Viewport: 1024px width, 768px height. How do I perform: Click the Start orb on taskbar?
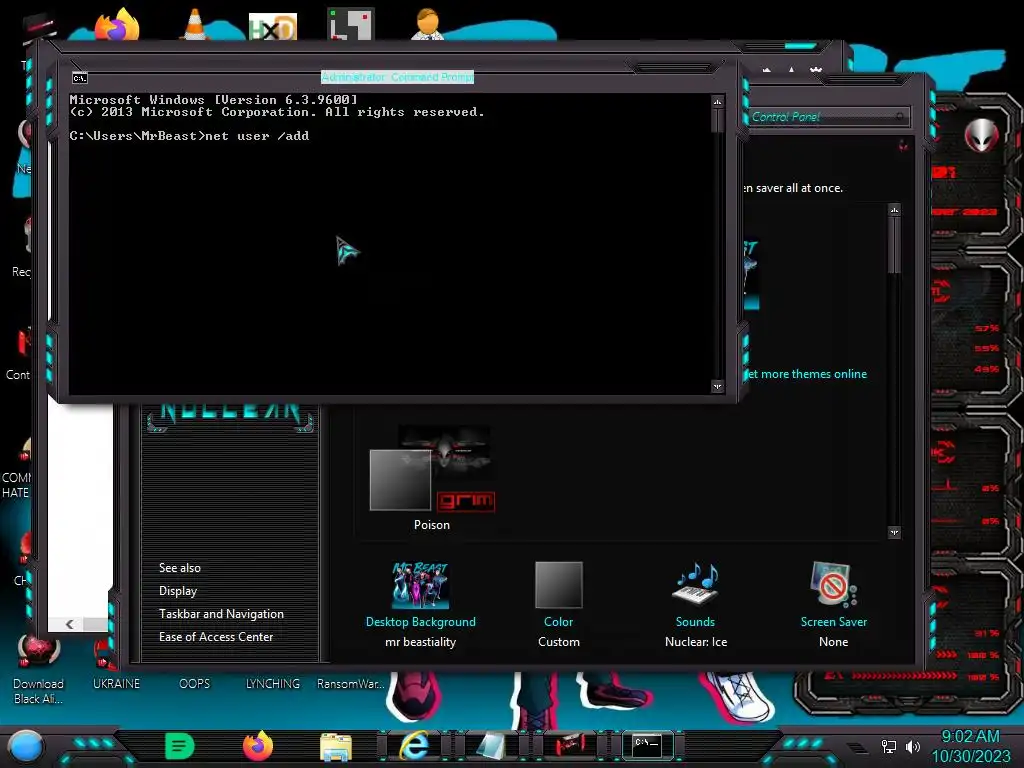click(x=26, y=746)
